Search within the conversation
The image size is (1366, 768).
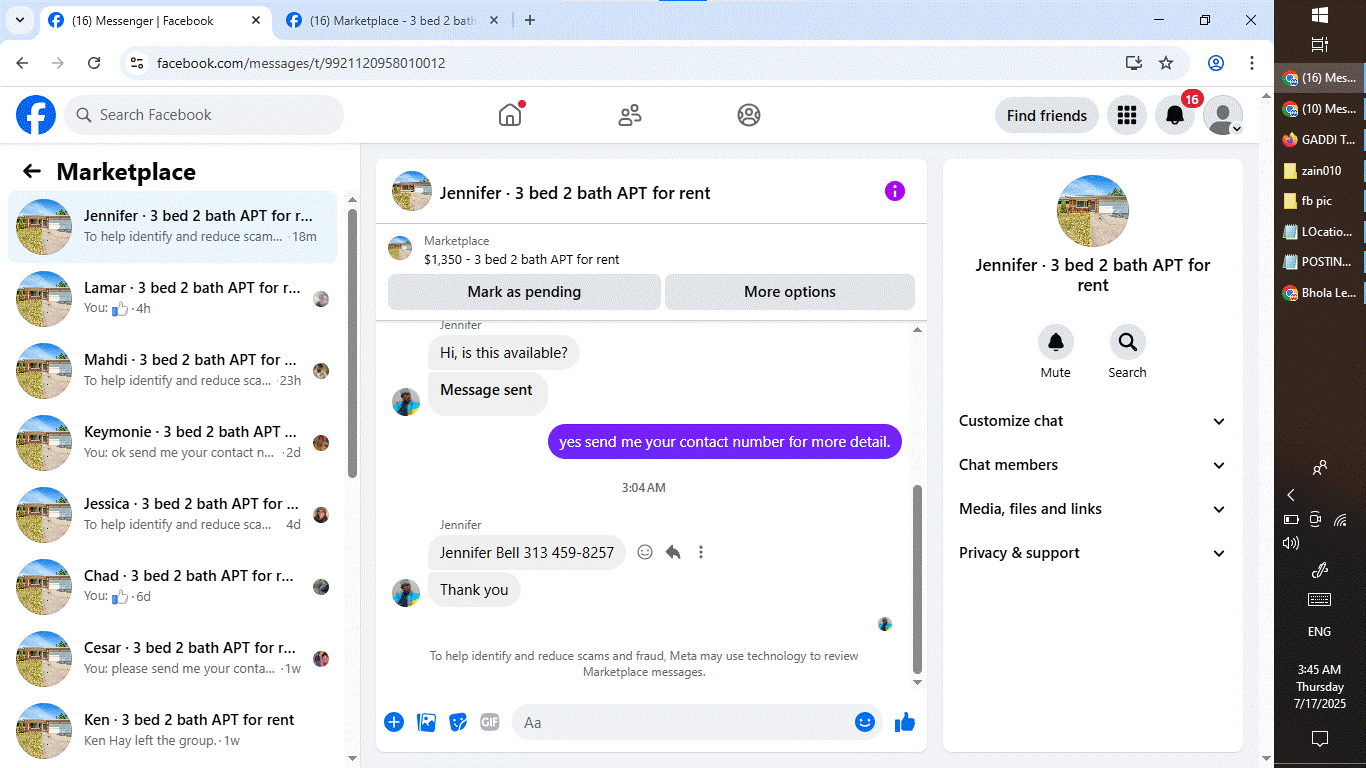click(1127, 342)
